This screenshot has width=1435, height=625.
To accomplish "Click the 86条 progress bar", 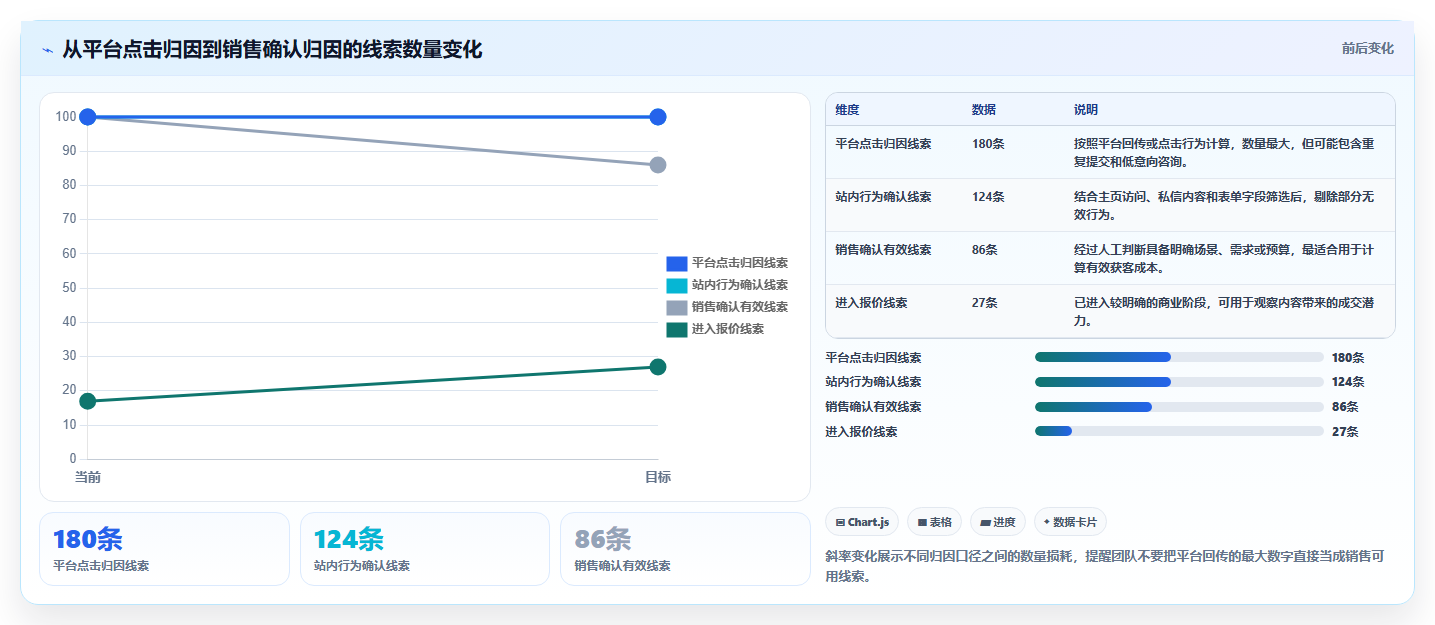I will pos(1179,407).
